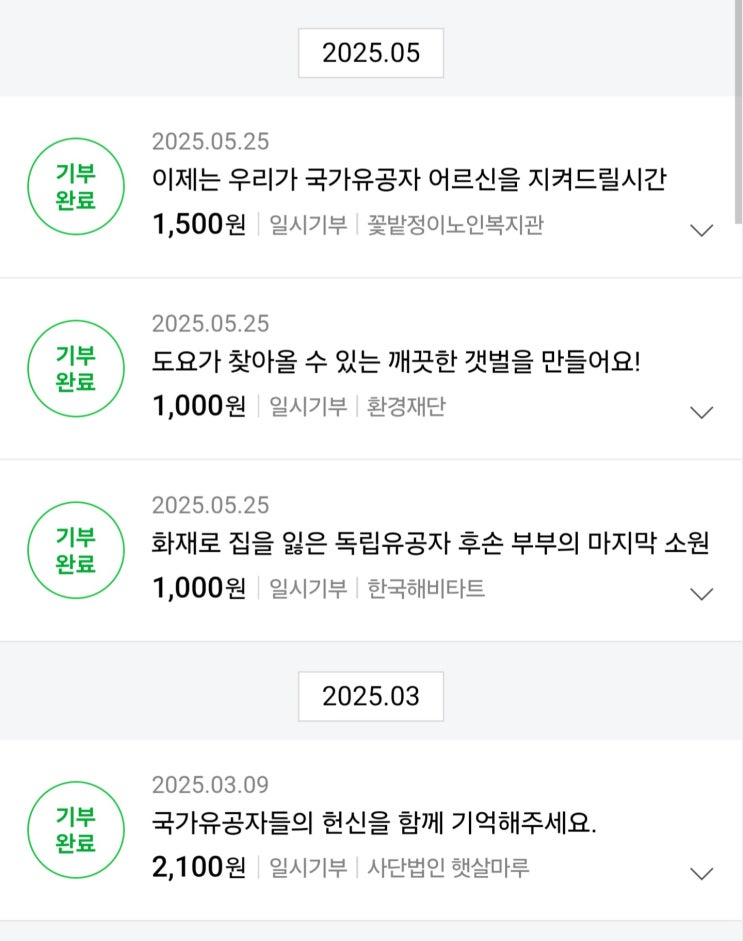
Task: Click the 기부완료 badge for the 환경재단 donation
Action: pyautogui.click(x=76, y=368)
